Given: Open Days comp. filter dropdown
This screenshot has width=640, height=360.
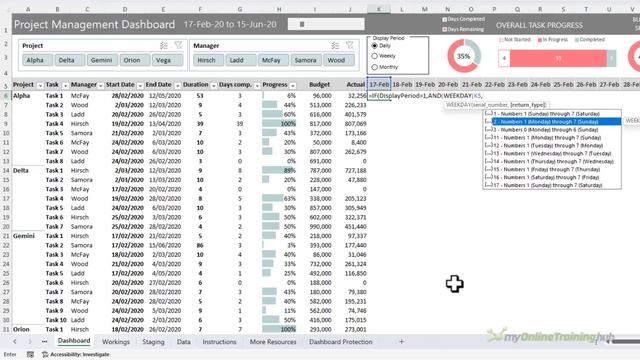Looking at the screenshot, I should coord(257,85).
